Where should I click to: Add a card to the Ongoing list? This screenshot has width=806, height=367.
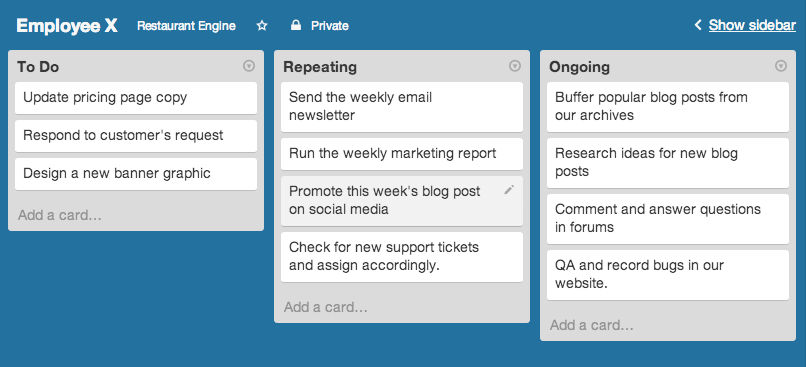click(592, 325)
